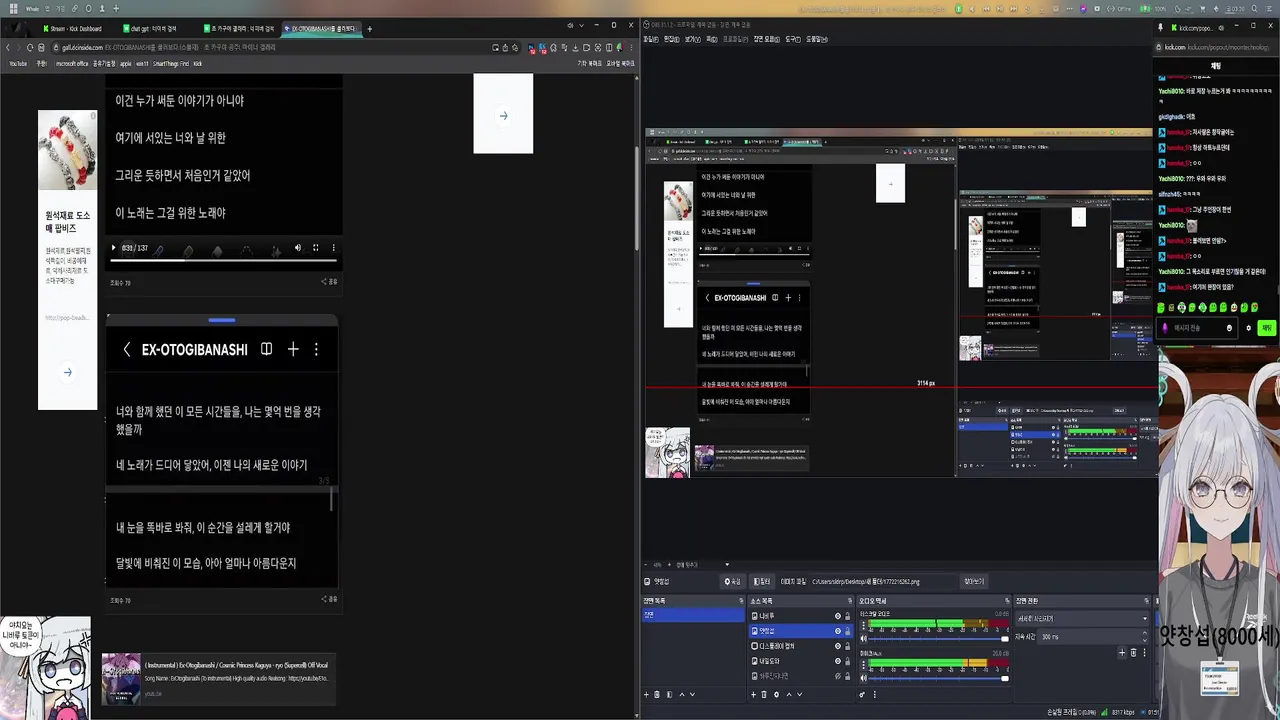The height and width of the screenshot is (720, 1280).
Task: Open Edit menu in OBS
Action: (671, 39)
